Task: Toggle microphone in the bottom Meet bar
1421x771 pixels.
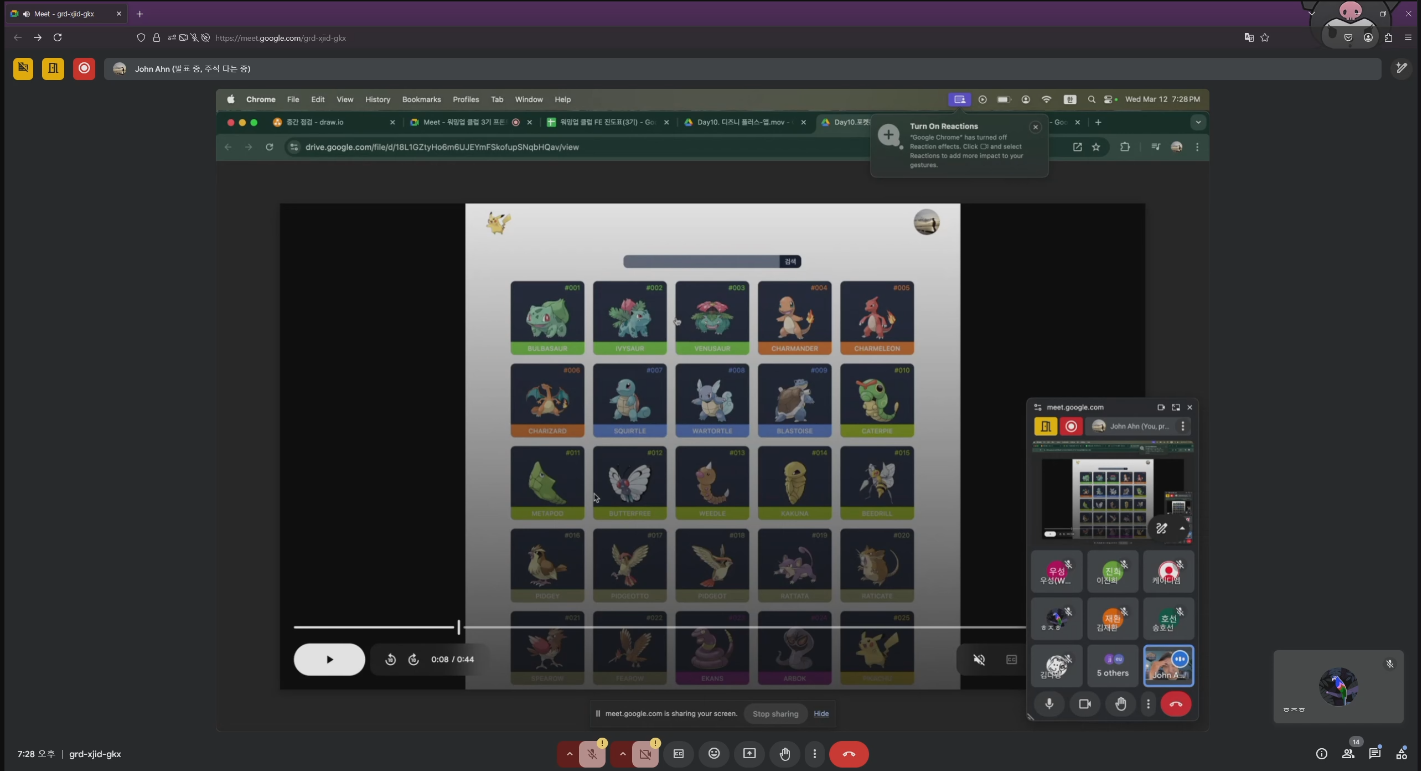Action: 592,754
